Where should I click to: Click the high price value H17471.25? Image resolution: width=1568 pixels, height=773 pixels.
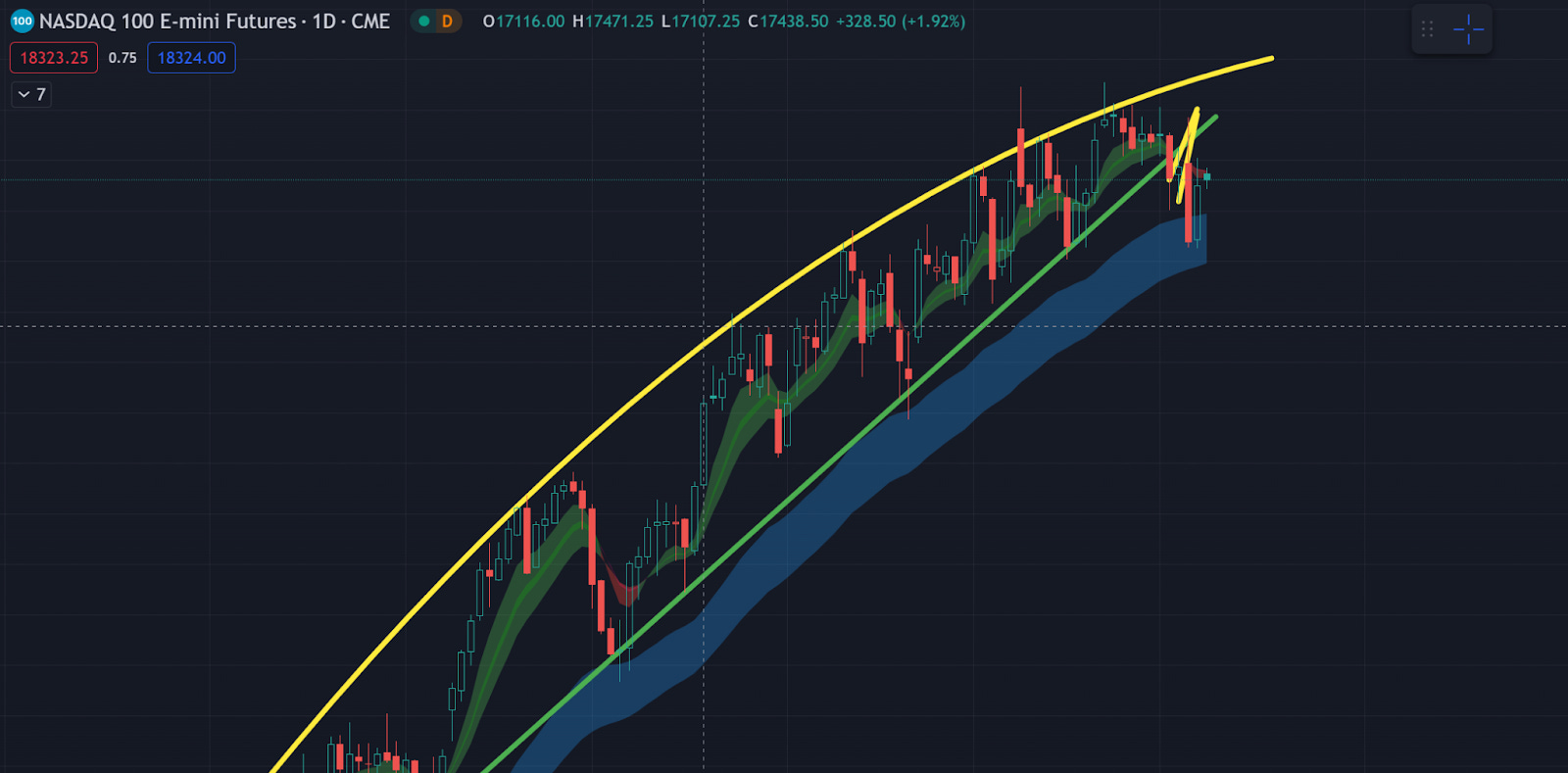pos(612,21)
